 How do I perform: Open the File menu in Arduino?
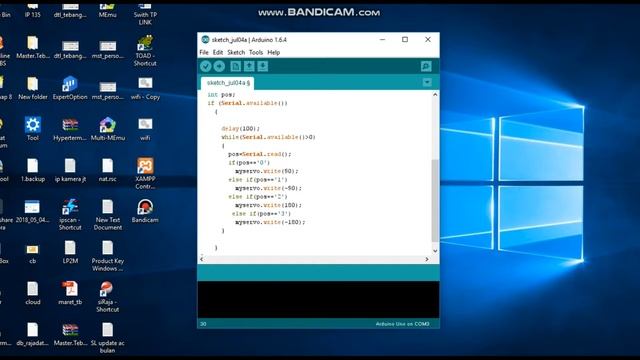coord(204,52)
